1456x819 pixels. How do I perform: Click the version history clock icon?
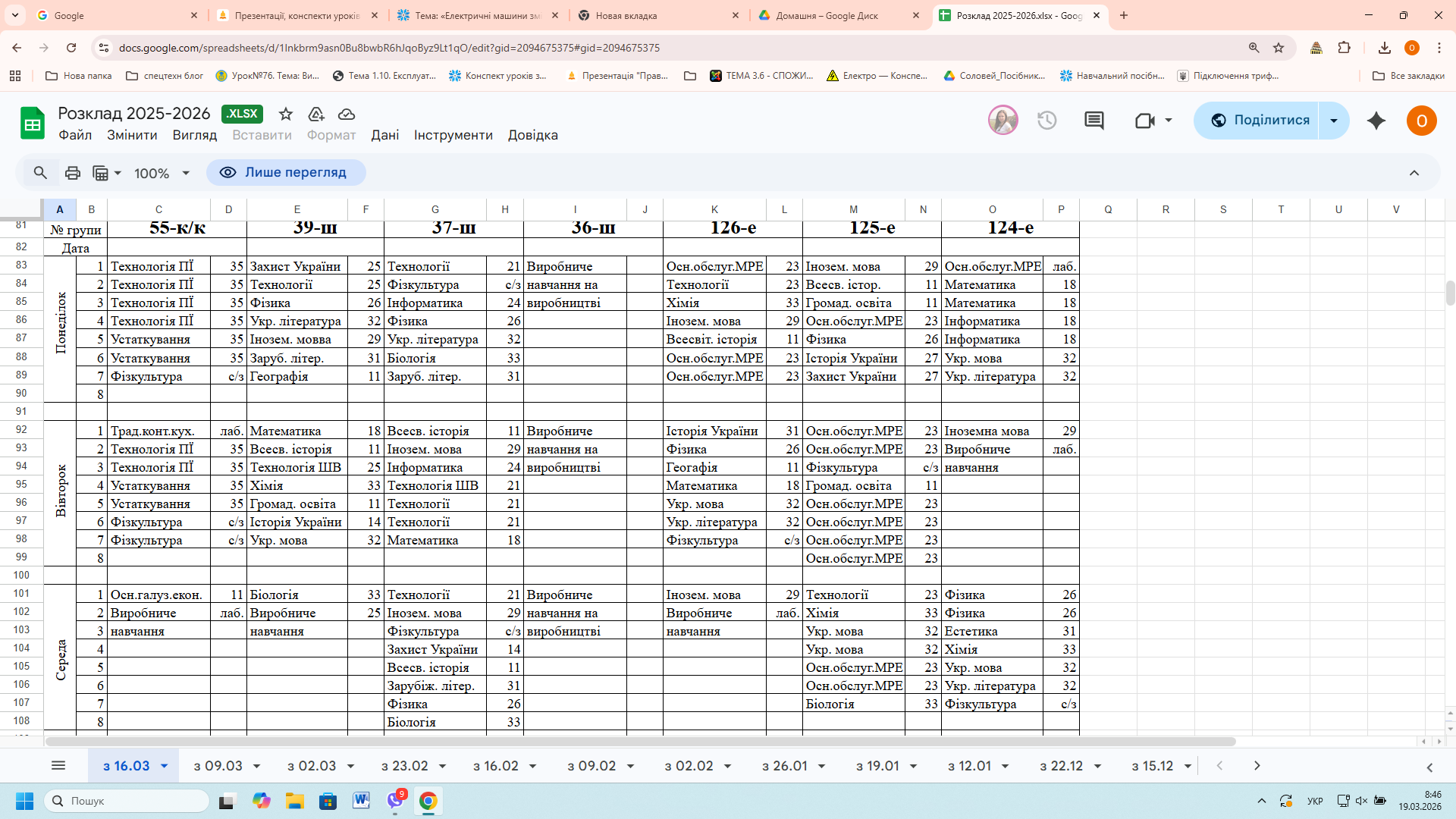[1046, 121]
